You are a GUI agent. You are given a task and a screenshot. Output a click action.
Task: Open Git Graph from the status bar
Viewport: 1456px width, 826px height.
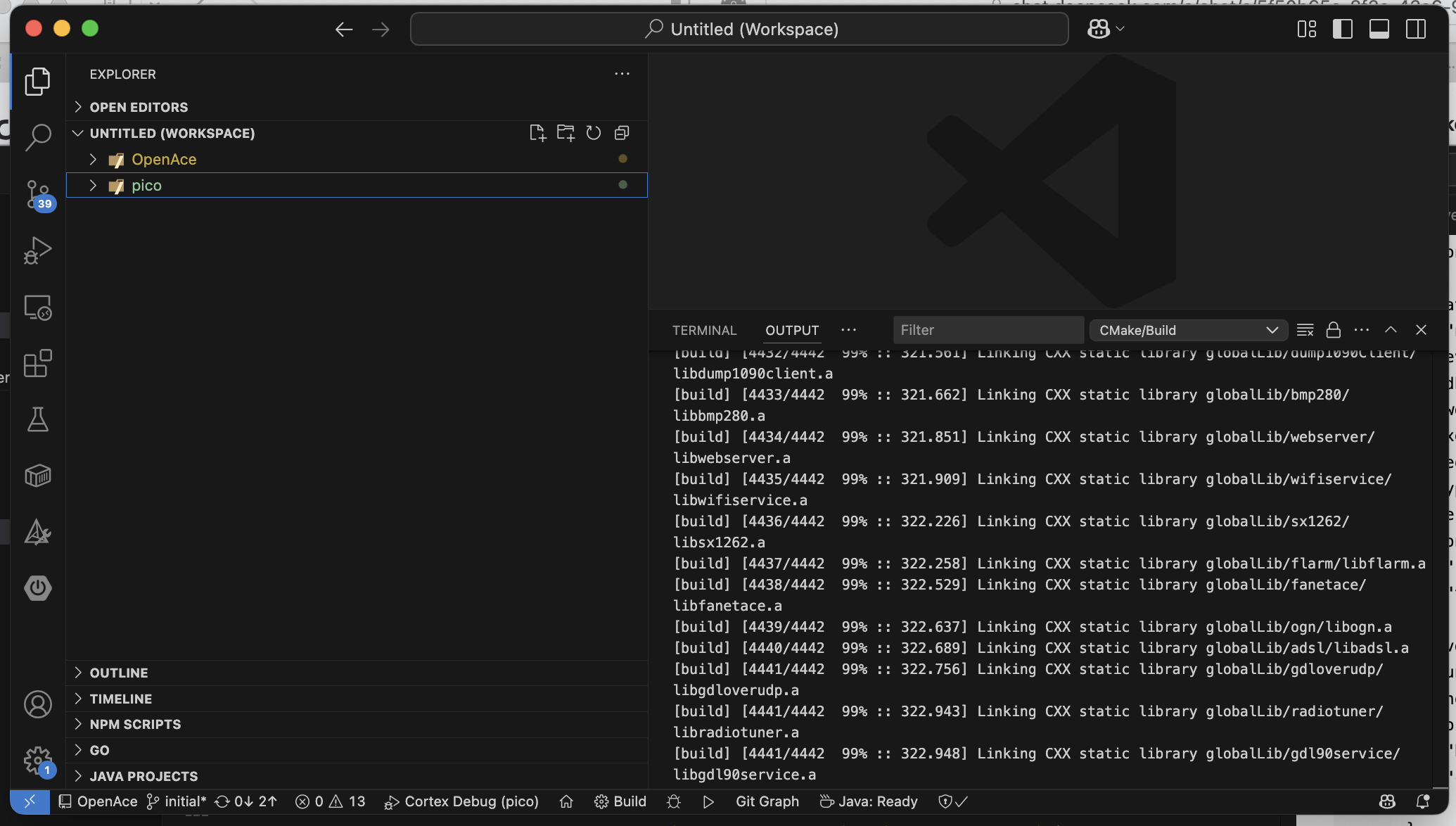point(767,801)
